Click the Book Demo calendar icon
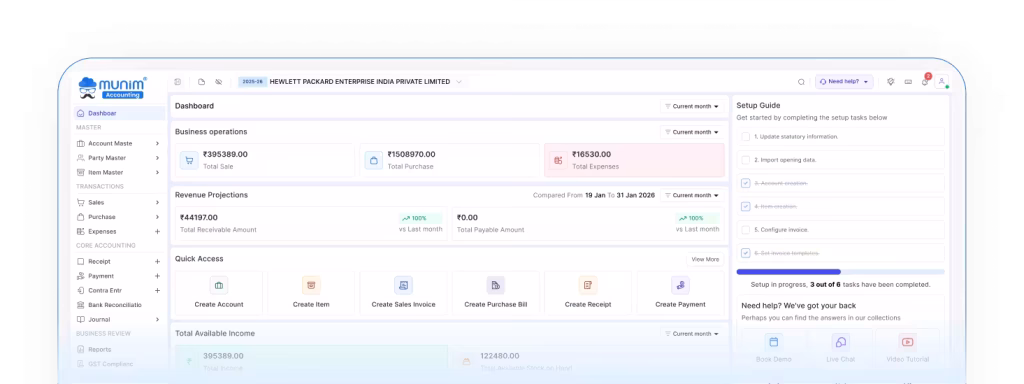 pos(774,342)
